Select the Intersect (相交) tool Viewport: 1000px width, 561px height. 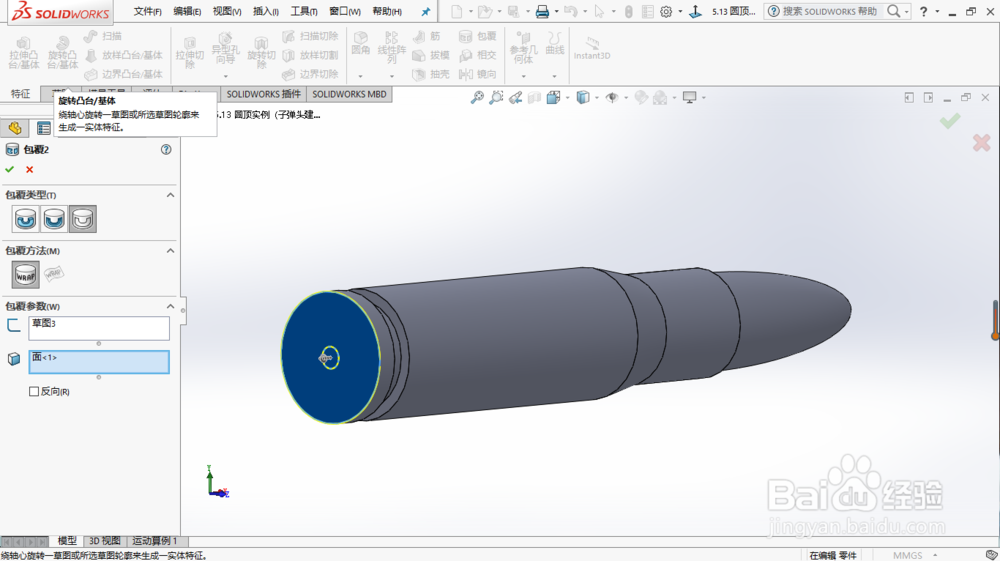point(478,55)
